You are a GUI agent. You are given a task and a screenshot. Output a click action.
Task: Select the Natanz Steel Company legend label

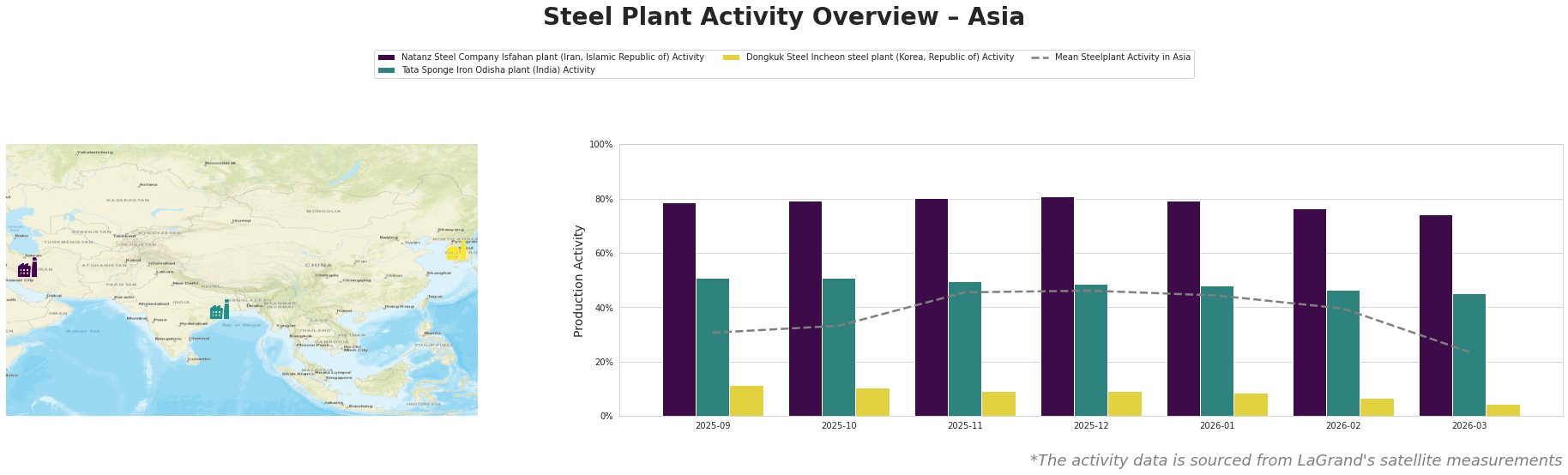(552, 57)
